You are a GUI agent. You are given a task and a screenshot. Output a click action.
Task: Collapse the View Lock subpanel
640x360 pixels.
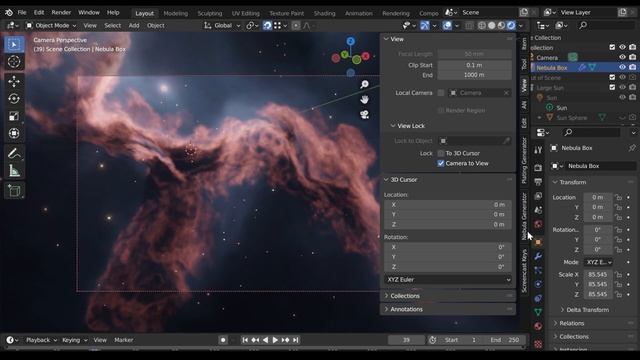[x=393, y=126]
